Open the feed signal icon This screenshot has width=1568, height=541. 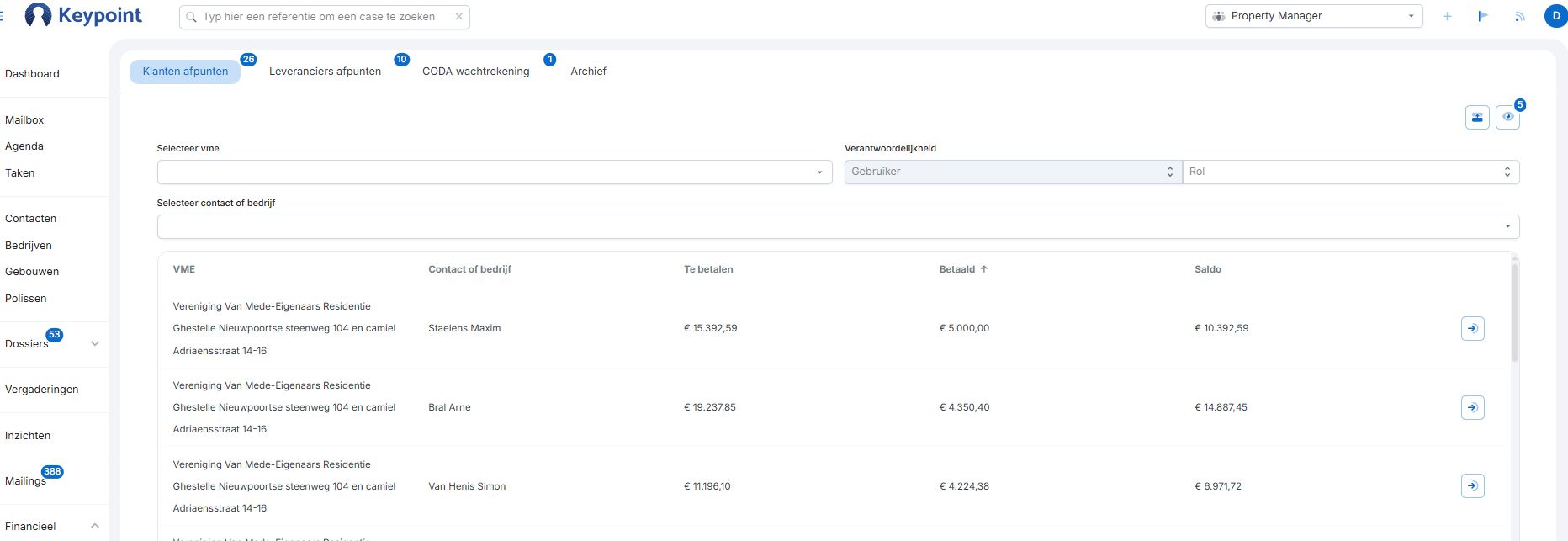(1519, 16)
